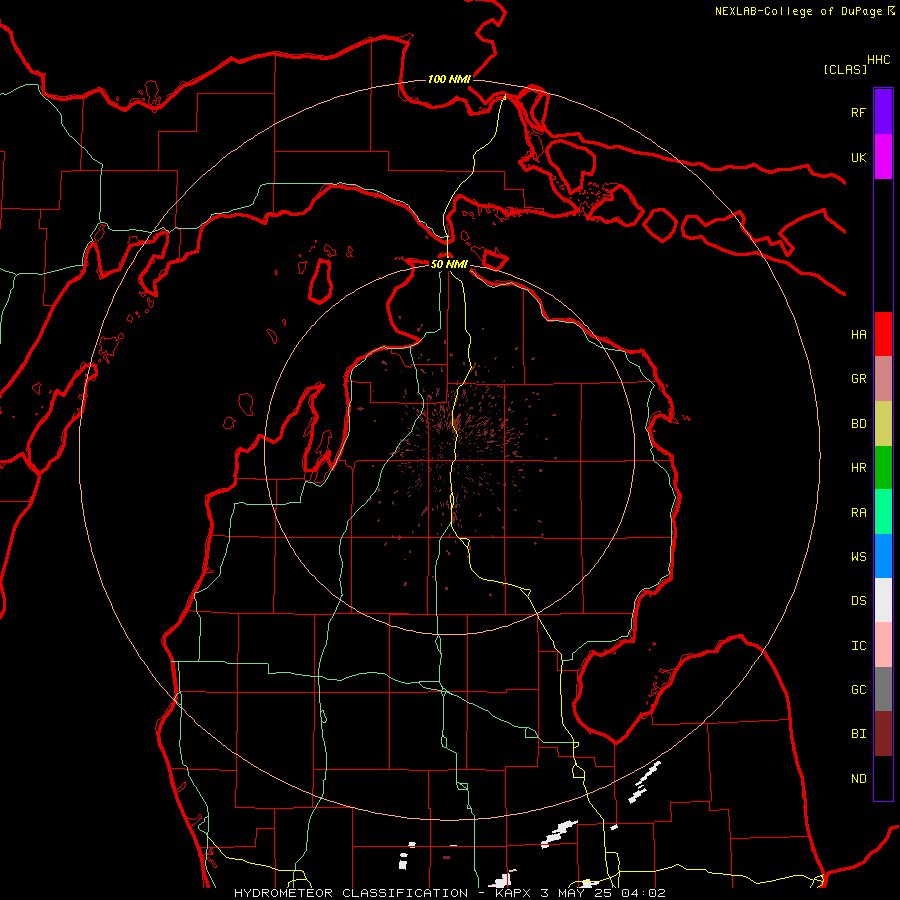Image resolution: width=900 pixels, height=900 pixels.
Task: Click the IC legend label
Action: [x=858, y=646]
